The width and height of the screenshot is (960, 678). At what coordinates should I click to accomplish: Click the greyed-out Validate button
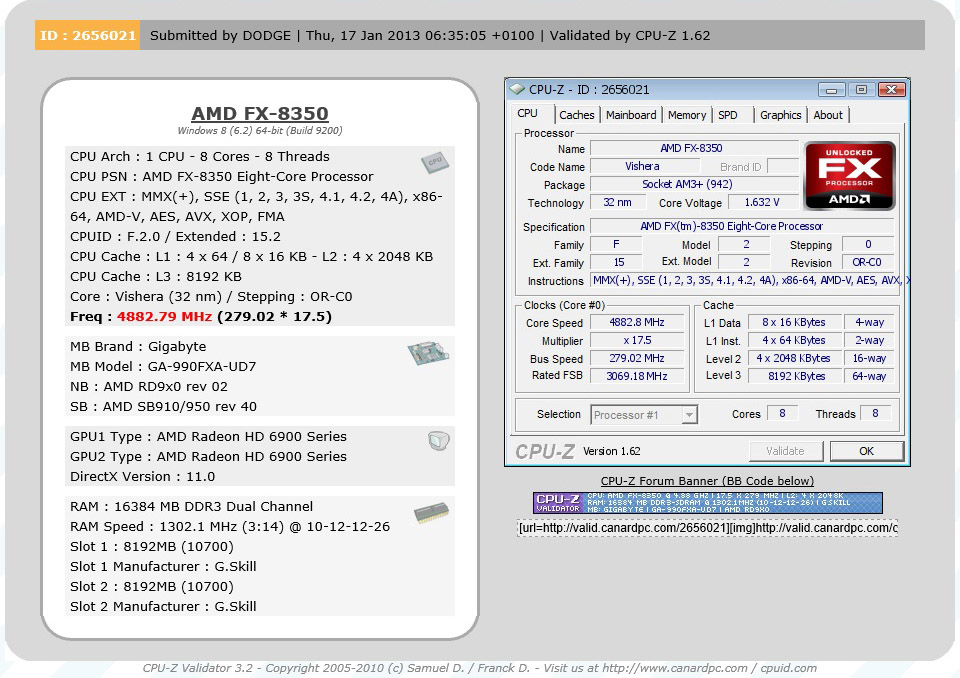(786, 451)
